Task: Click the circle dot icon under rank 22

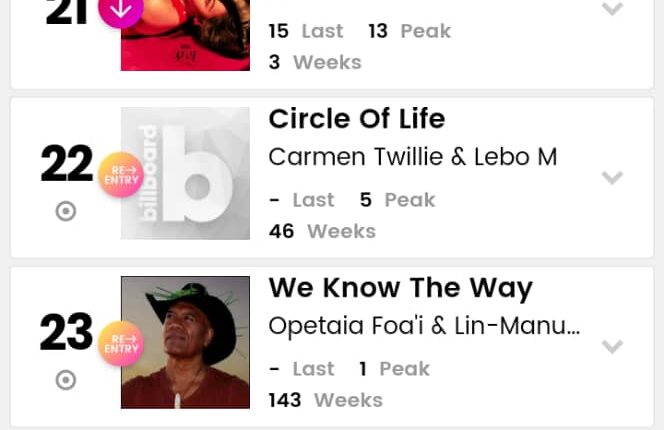Action: tap(66, 211)
